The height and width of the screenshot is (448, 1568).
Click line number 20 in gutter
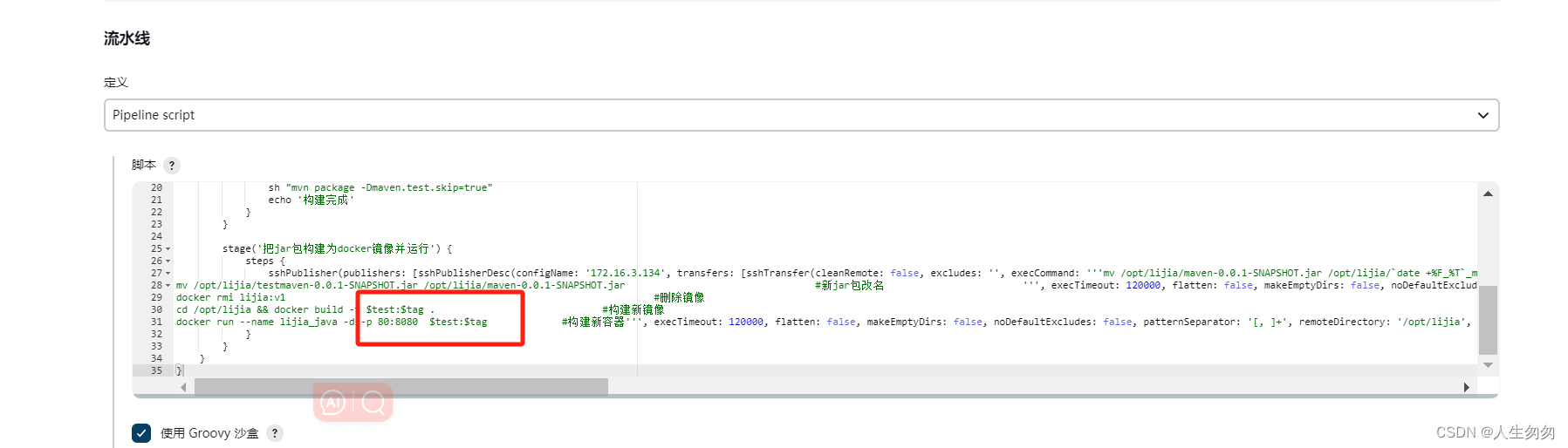[156, 188]
